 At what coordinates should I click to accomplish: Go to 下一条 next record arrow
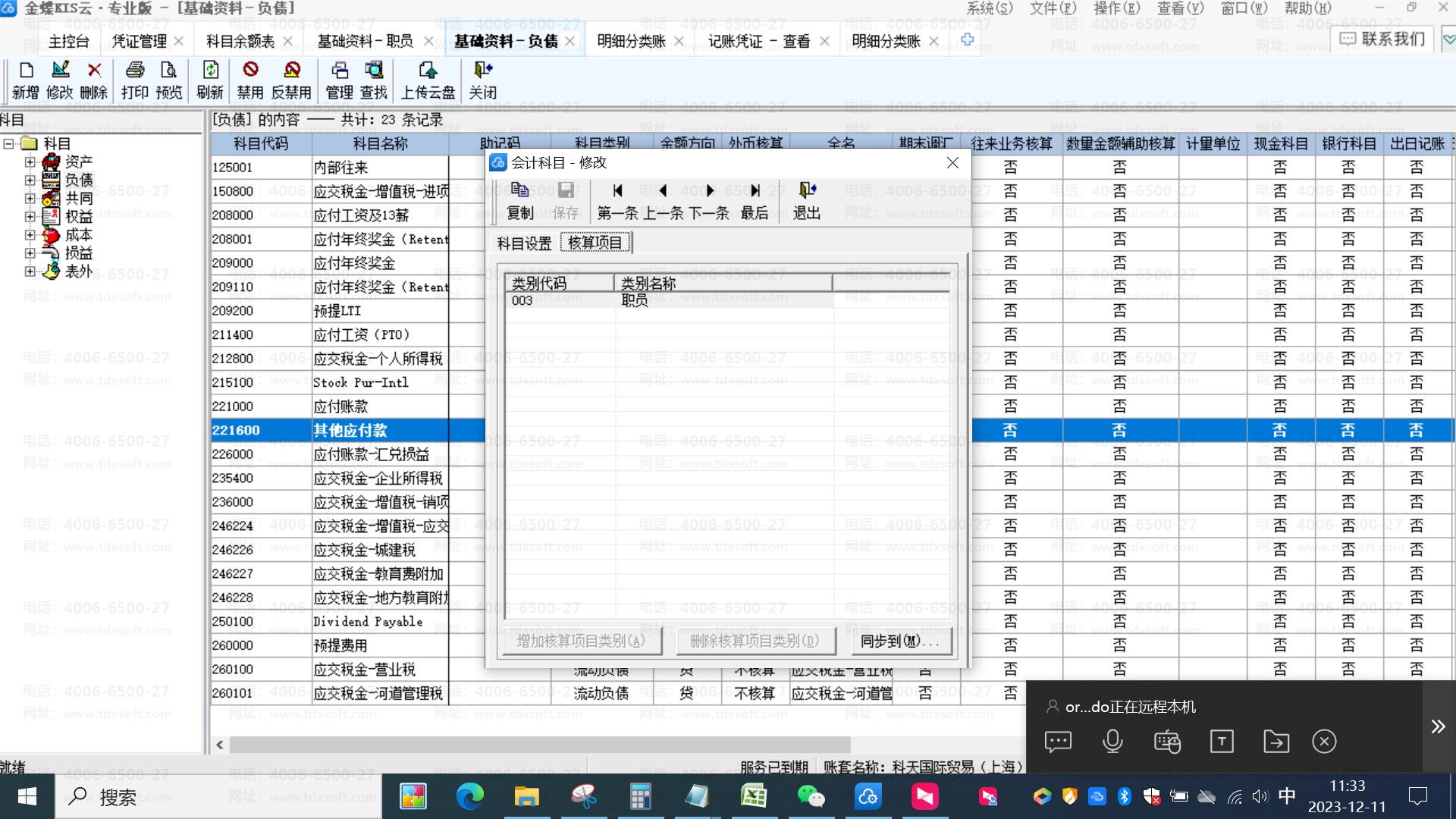click(710, 191)
